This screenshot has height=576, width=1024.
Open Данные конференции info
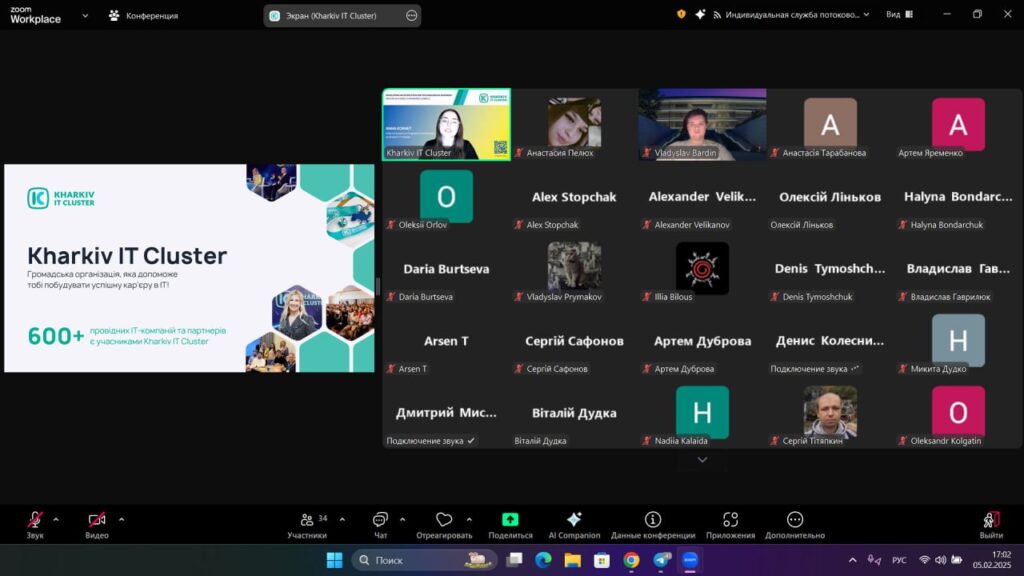click(x=652, y=524)
